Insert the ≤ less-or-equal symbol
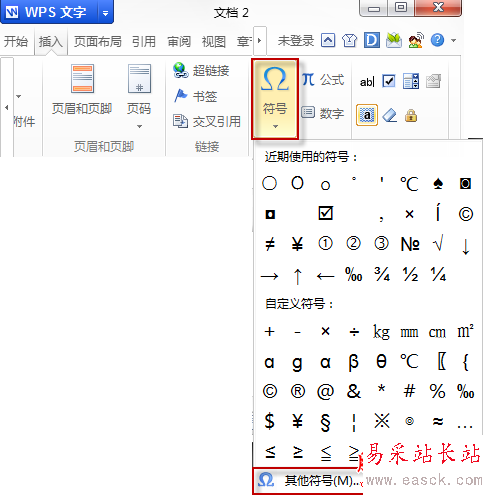Image resolution: width=483 pixels, height=495 pixels. 270,452
